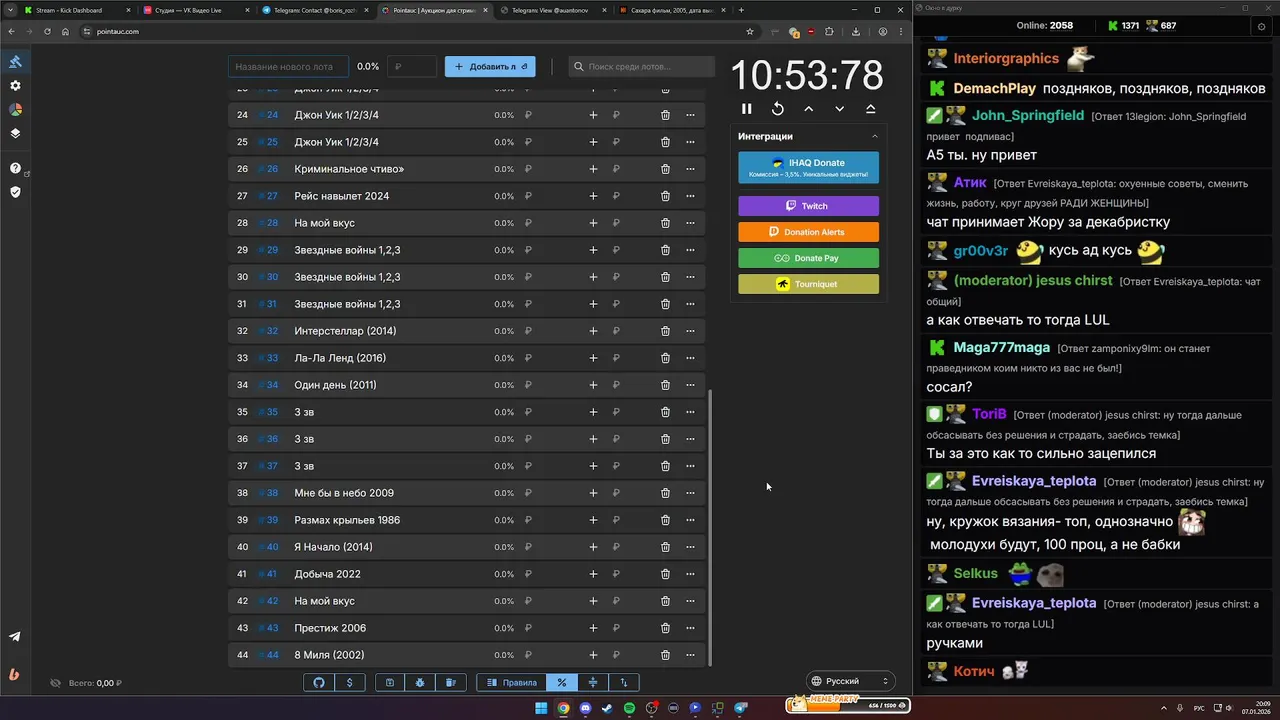Open the Правила rules button
Image resolution: width=1280 pixels, height=720 pixels.
click(x=511, y=682)
